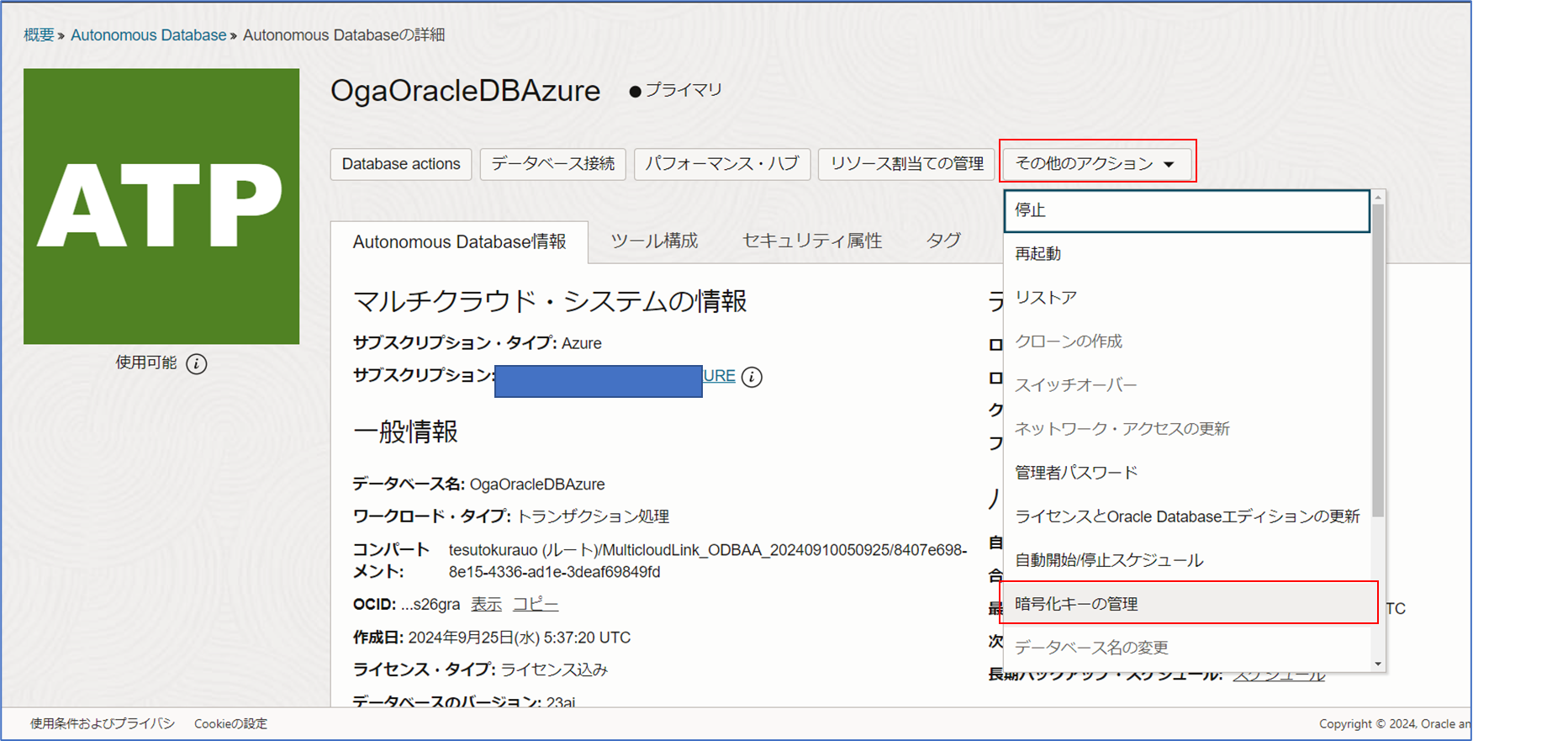Click the large green ATP database logo

[x=161, y=206]
